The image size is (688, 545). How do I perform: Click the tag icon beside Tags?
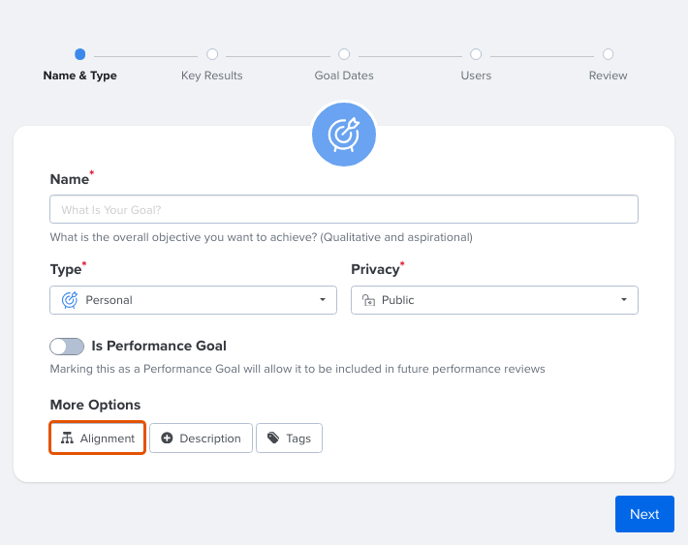tap(273, 438)
